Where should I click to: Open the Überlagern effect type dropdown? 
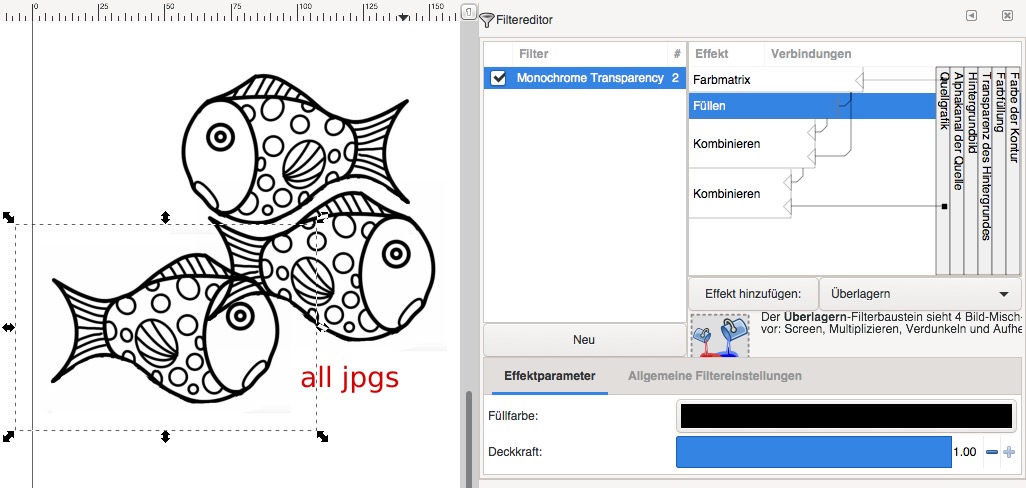(x=920, y=294)
